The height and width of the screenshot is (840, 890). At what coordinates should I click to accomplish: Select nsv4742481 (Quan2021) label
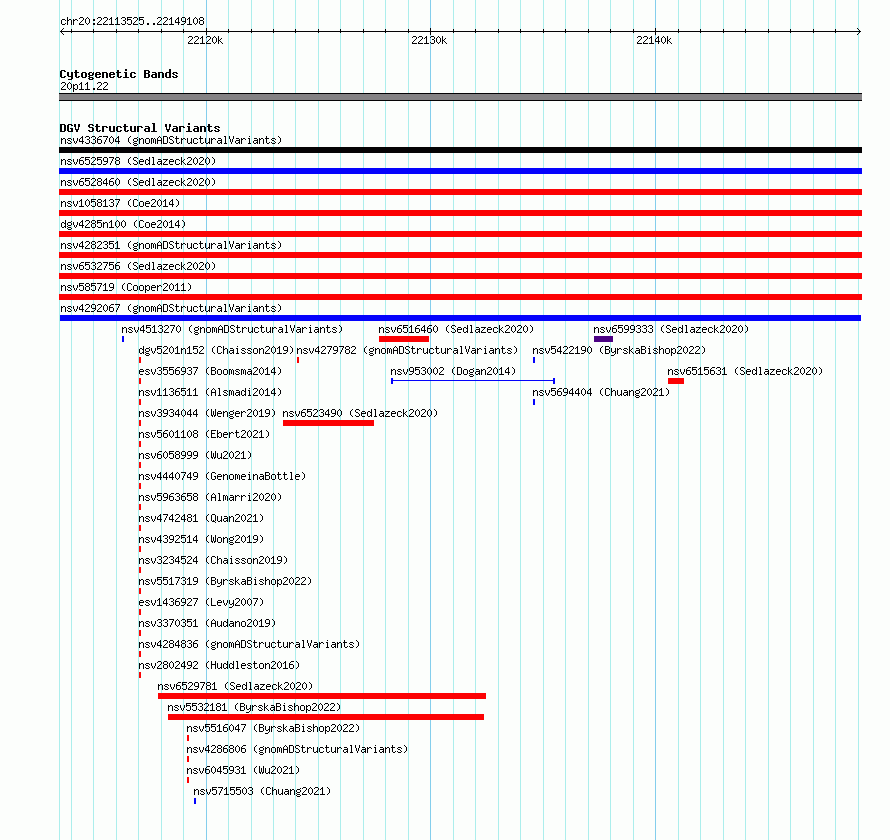click(201, 518)
